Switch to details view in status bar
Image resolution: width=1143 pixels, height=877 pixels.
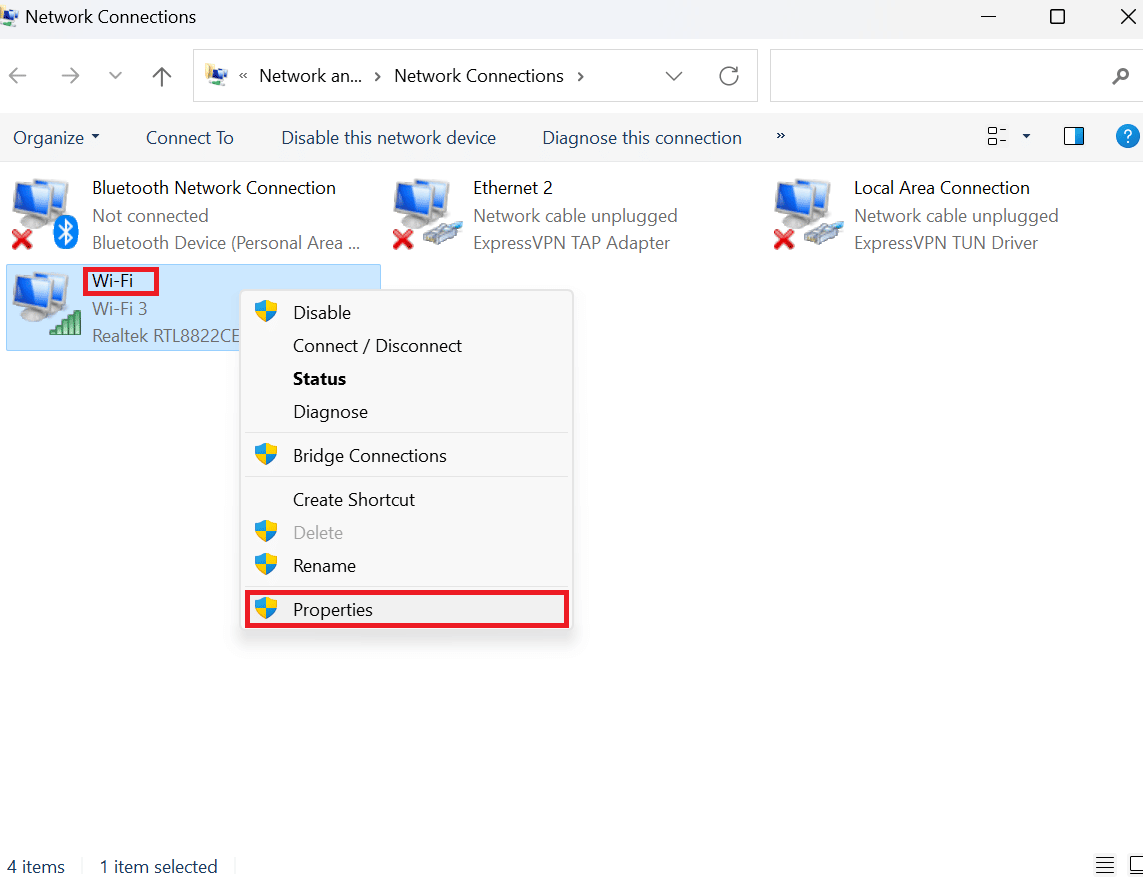pyautogui.click(x=1105, y=866)
